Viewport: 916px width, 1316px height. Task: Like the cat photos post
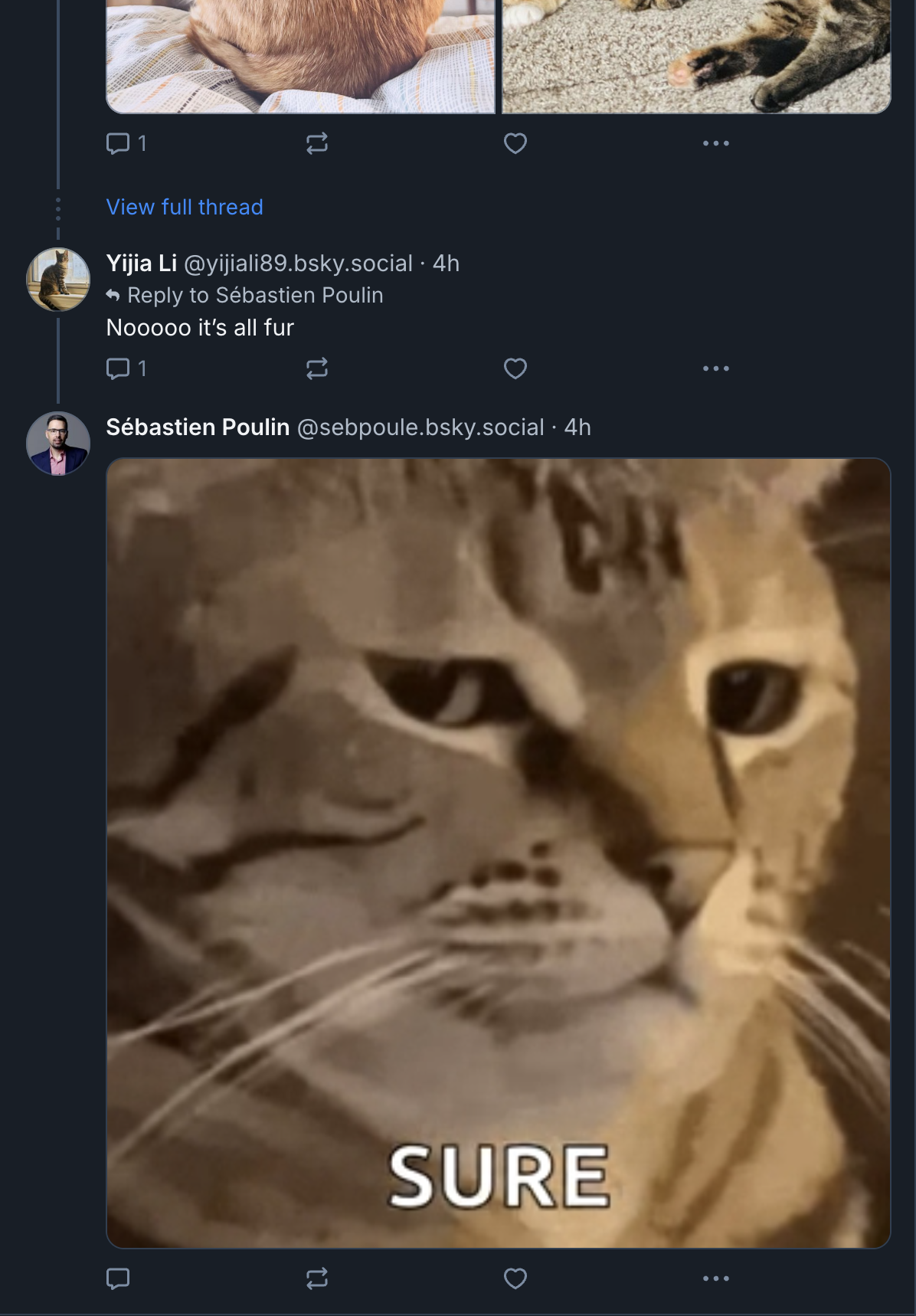click(x=515, y=143)
